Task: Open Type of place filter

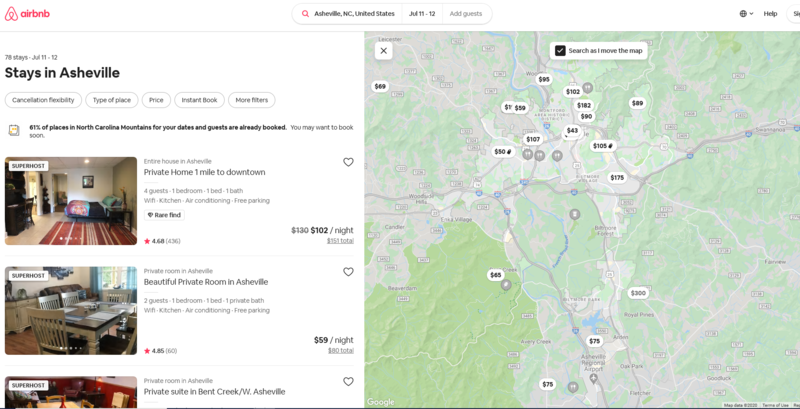Action: coord(112,100)
